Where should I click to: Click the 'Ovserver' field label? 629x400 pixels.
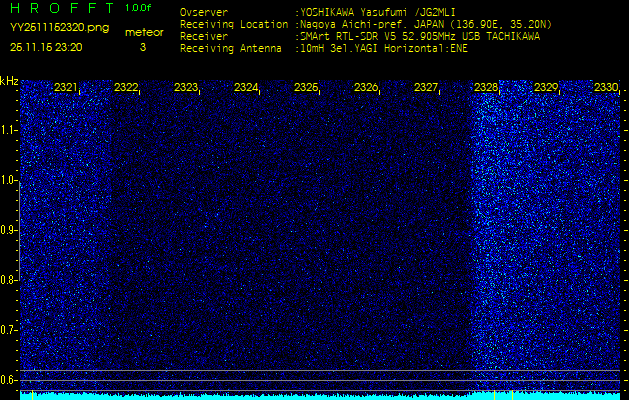coord(204,12)
